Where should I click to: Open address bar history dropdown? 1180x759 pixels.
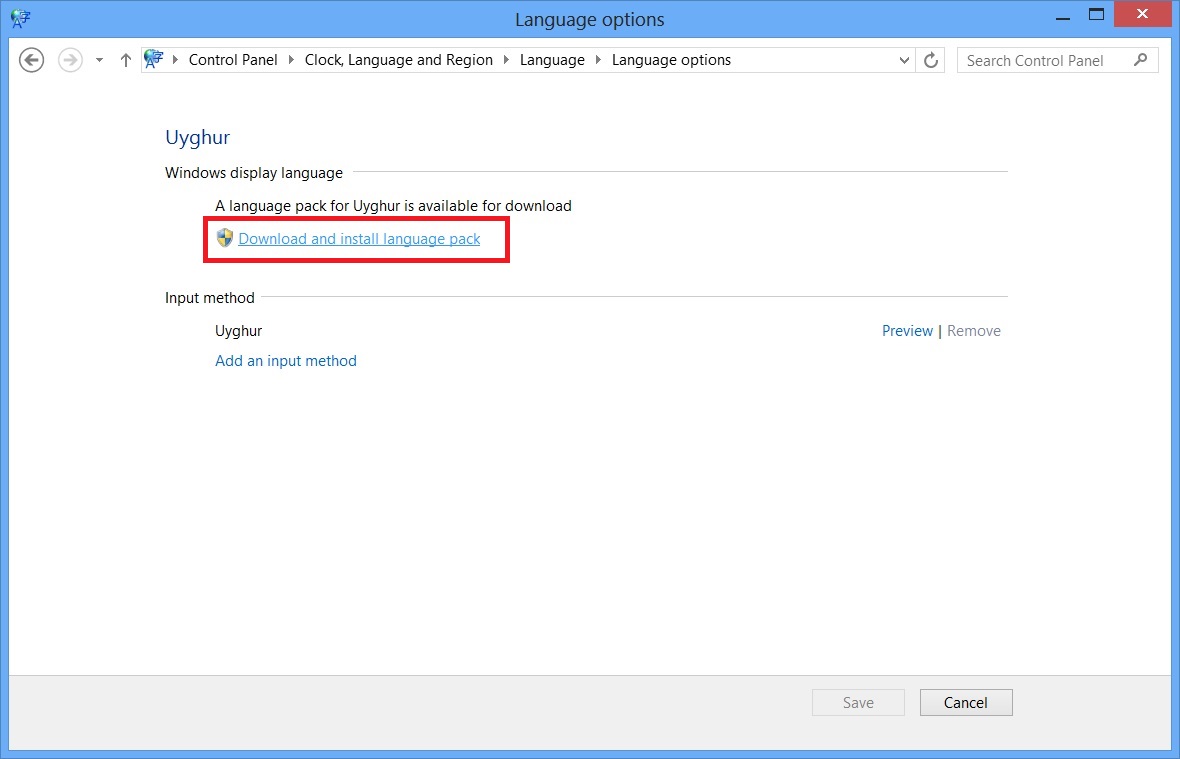[904, 60]
